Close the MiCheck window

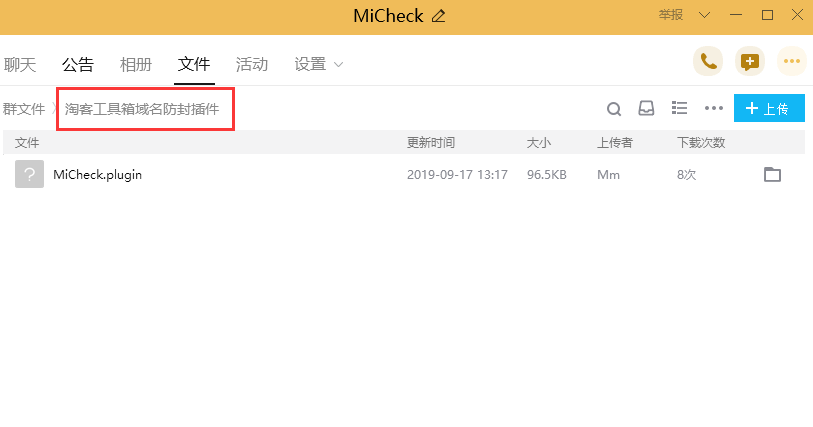[797, 15]
